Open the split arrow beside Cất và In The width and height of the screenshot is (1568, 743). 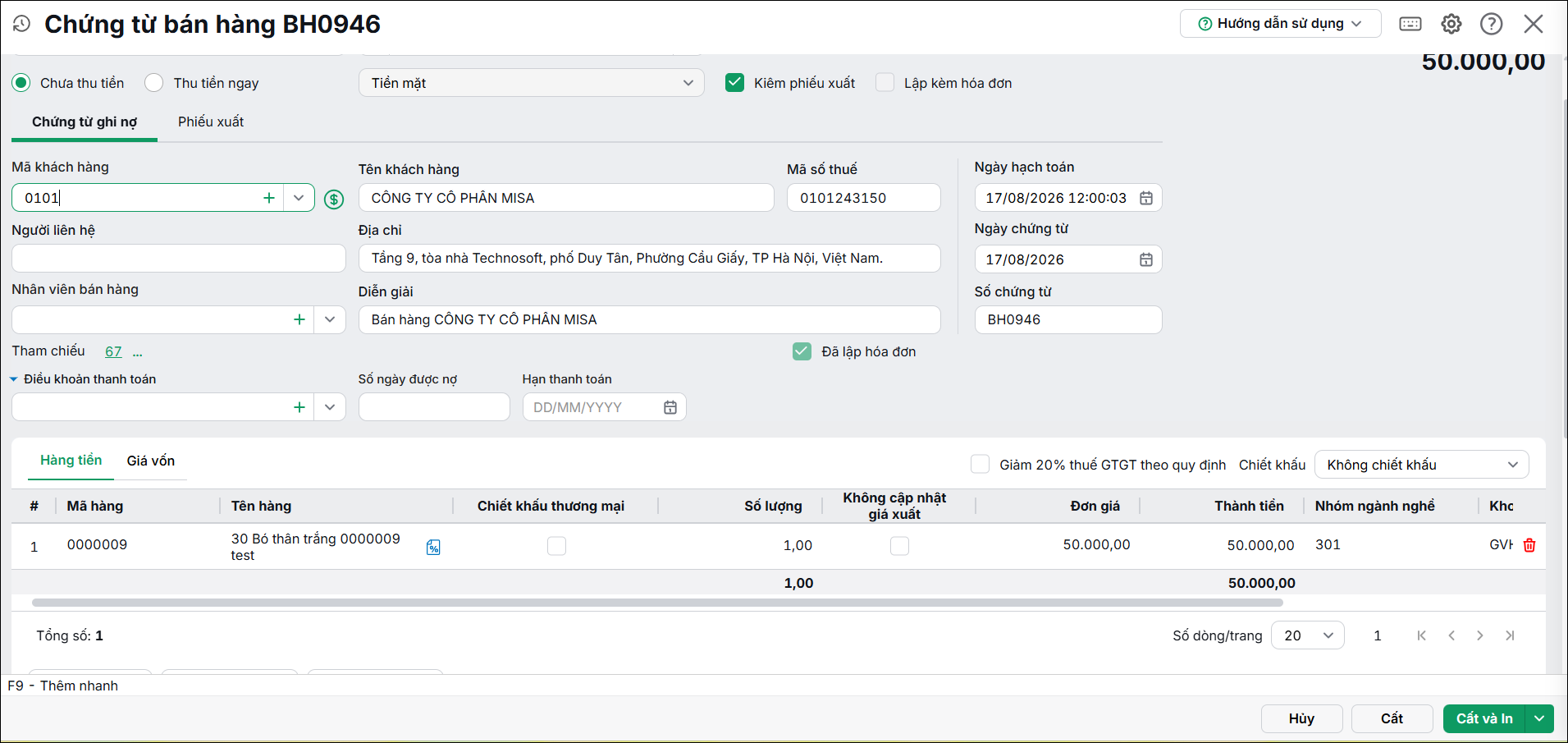click(1539, 718)
